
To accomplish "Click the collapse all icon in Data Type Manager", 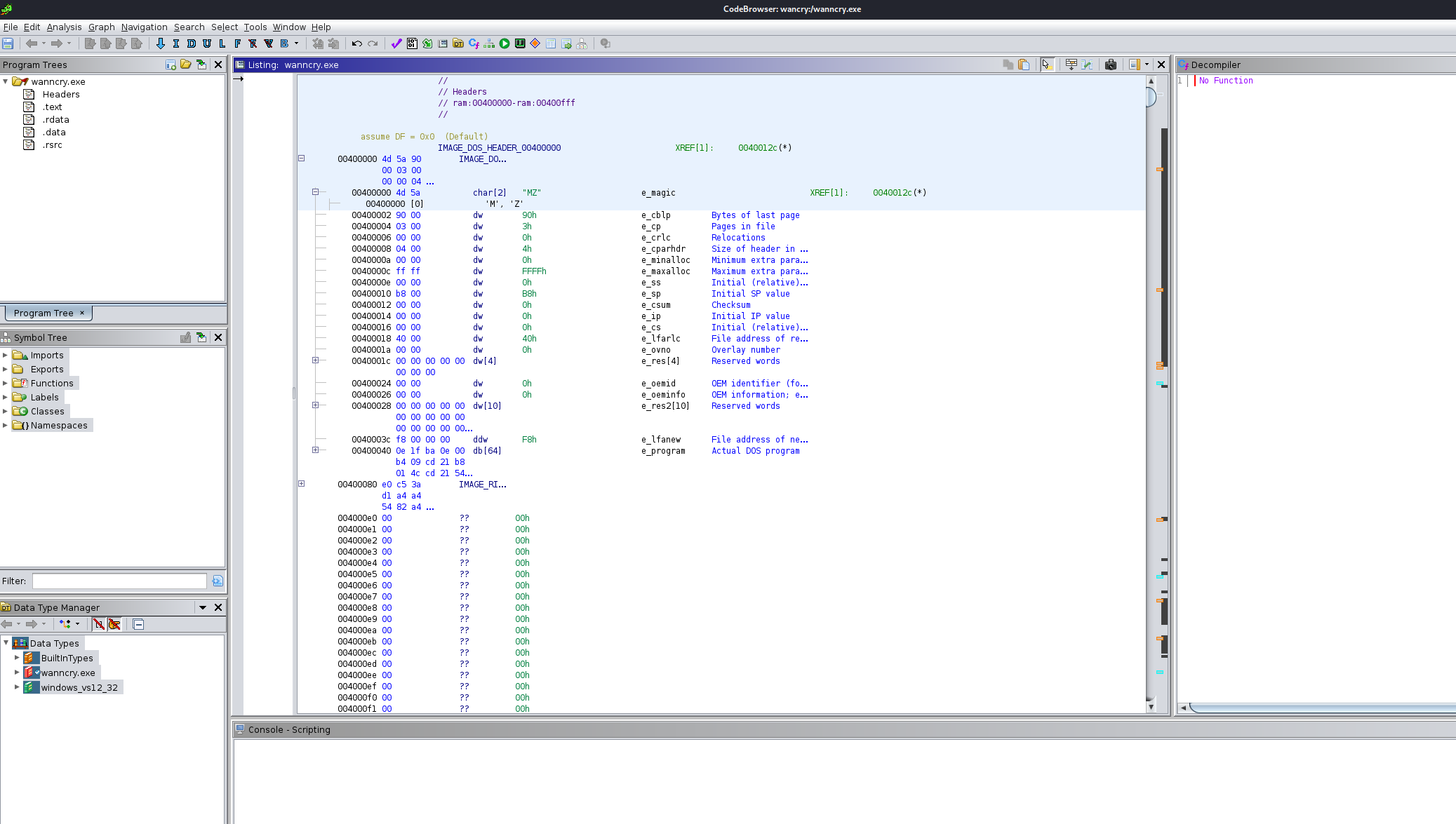I will [x=138, y=624].
